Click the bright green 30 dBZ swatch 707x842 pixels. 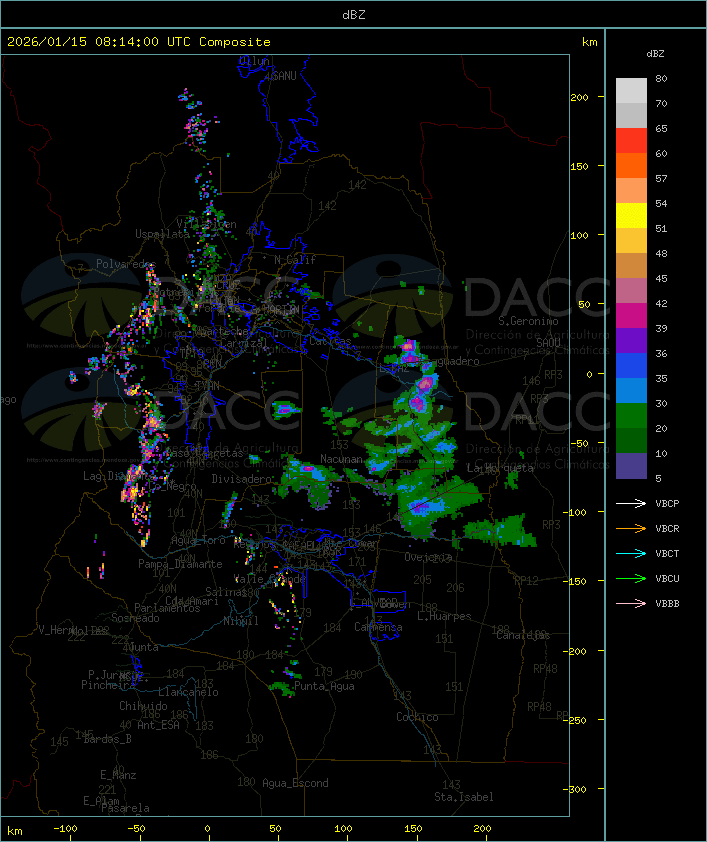pos(631,415)
